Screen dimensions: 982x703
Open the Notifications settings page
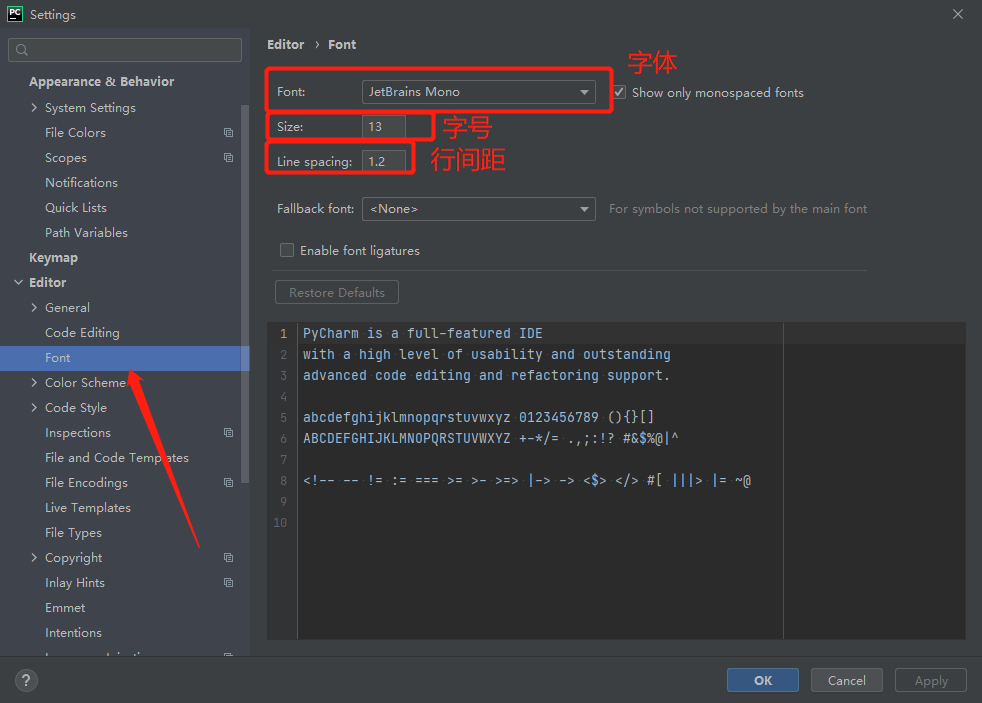[81, 183]
